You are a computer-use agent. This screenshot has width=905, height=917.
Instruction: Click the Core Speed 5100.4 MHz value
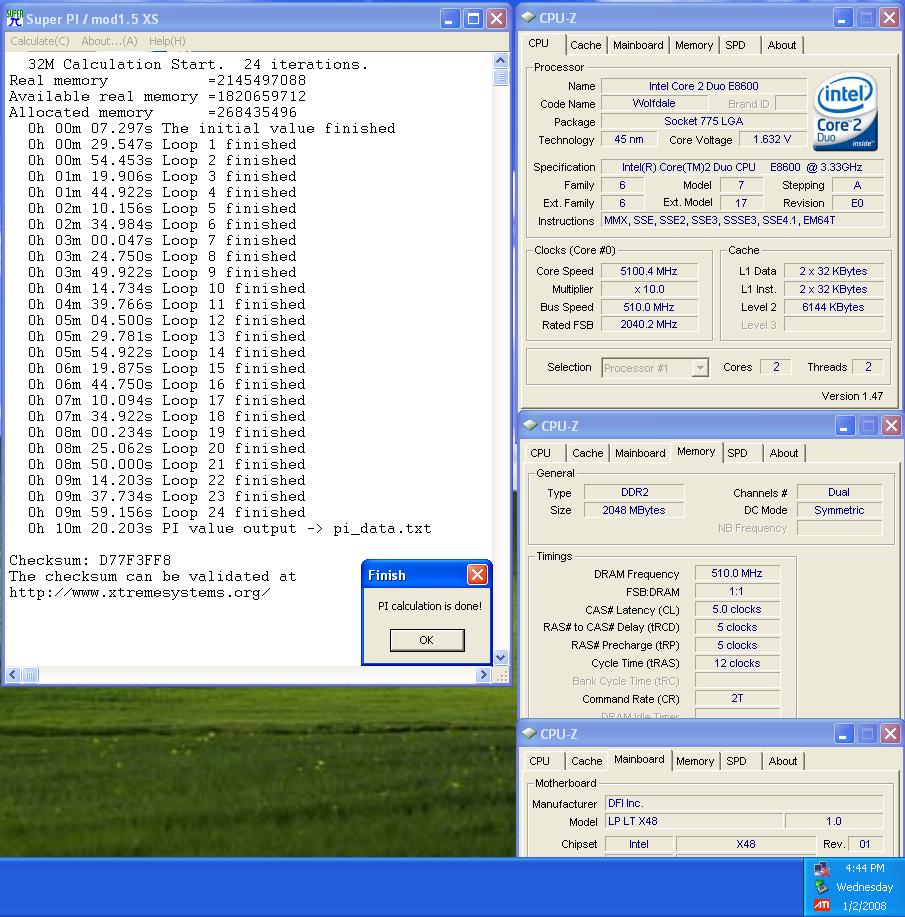click(x=649, y=271)
